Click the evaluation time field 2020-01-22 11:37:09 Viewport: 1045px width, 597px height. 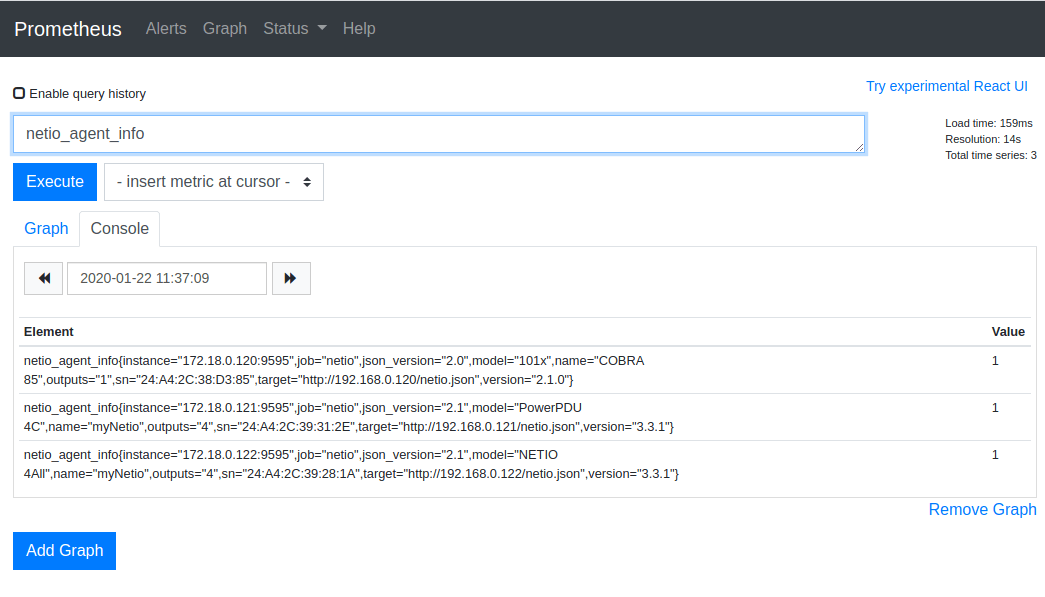[167, 279]
